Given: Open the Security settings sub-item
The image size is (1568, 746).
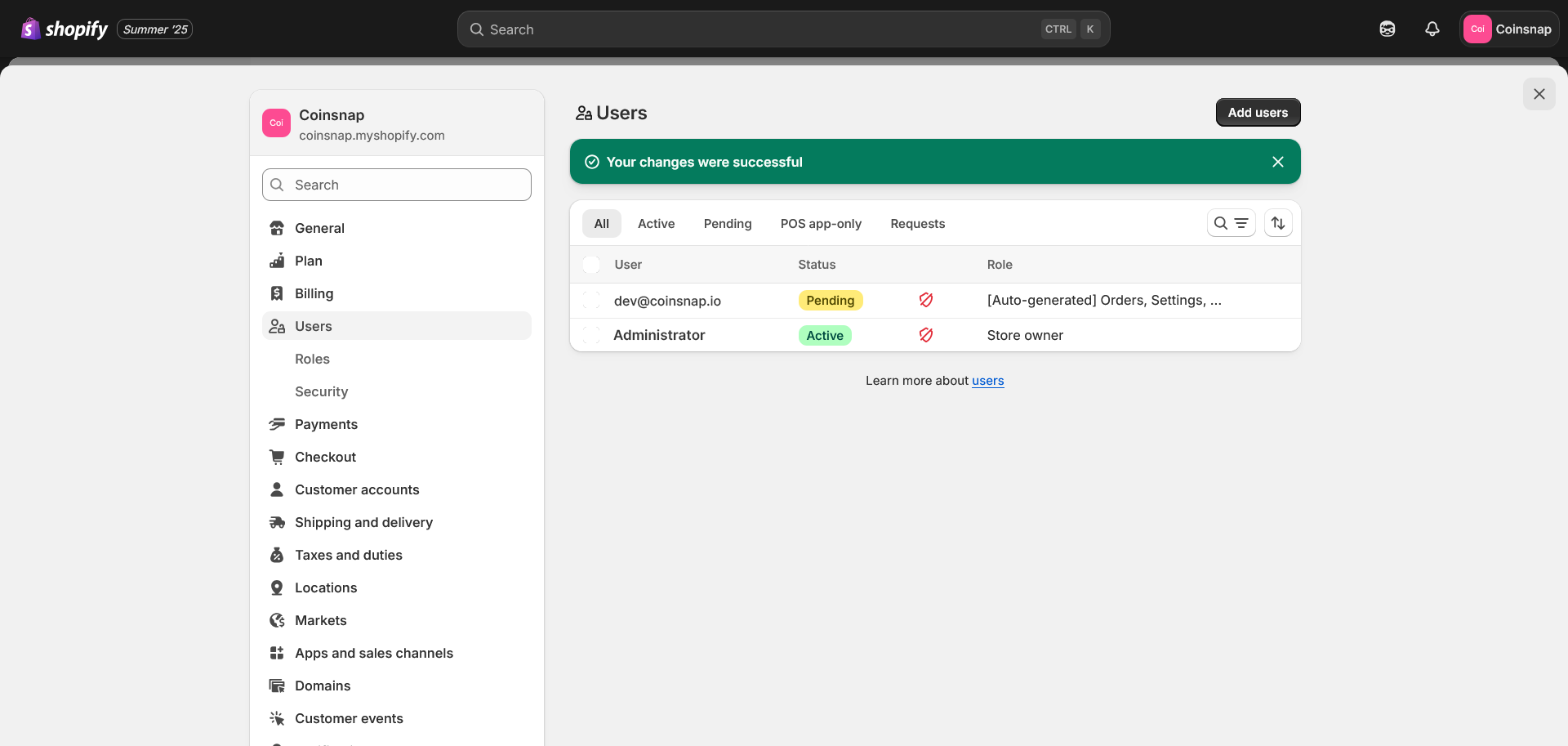Looking at the screenshot, I should tap(321, 391).
